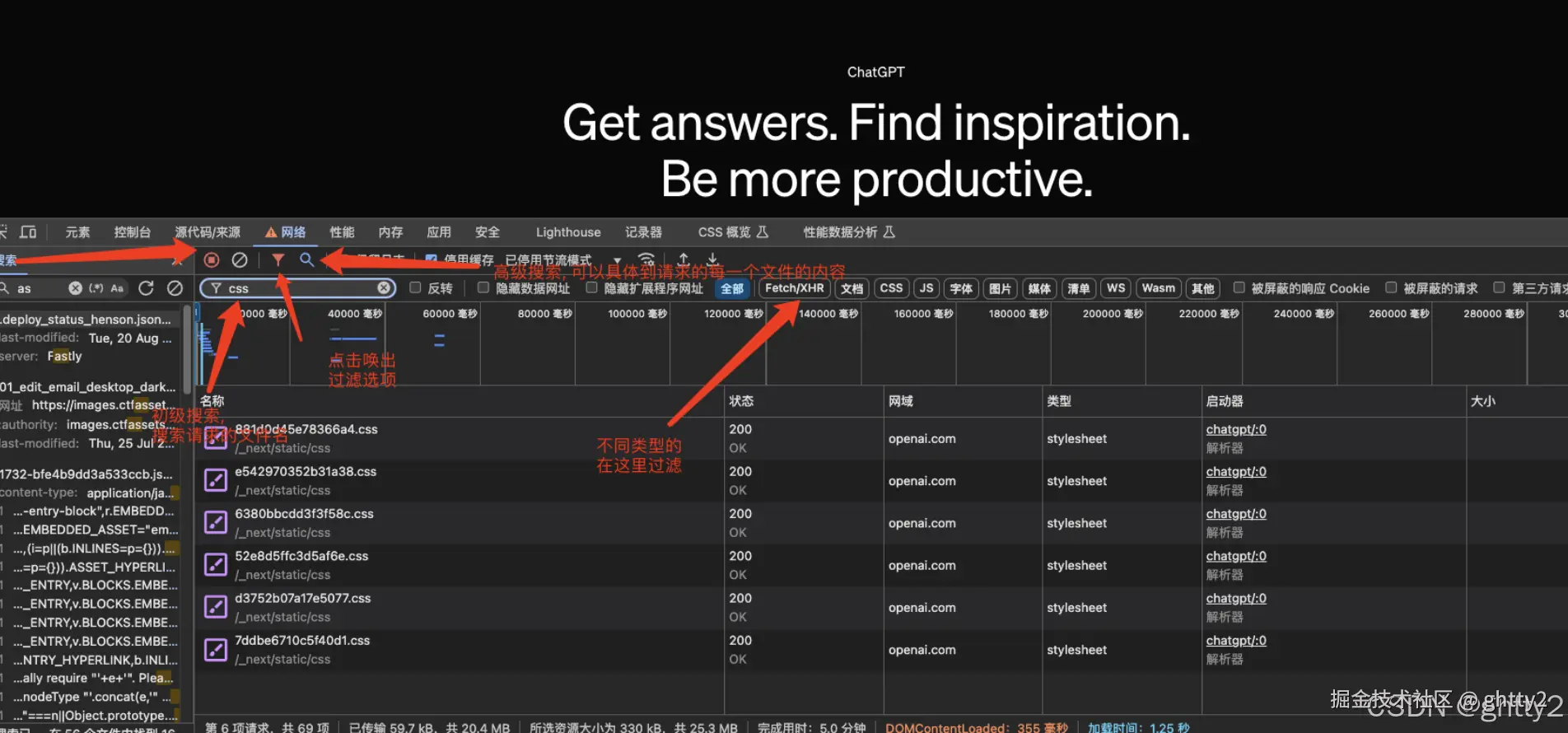Screen dimensions: 1568x733
Task: Open the CSS 概览 tab
Action: click(x=733, y=232)
